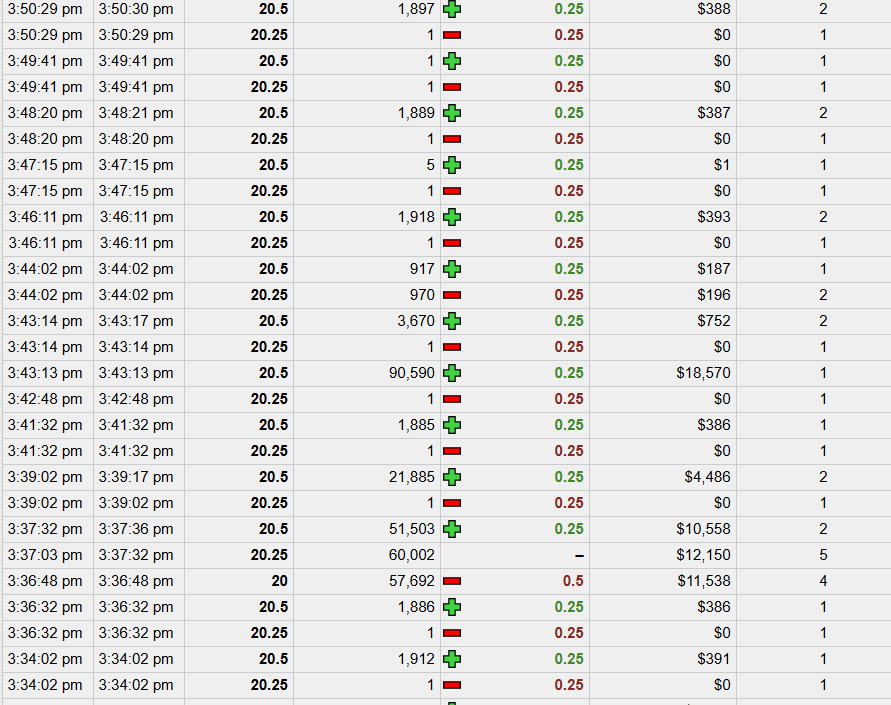
Task: Click the green plus beside volume 1,918
Action: point(452,217)
